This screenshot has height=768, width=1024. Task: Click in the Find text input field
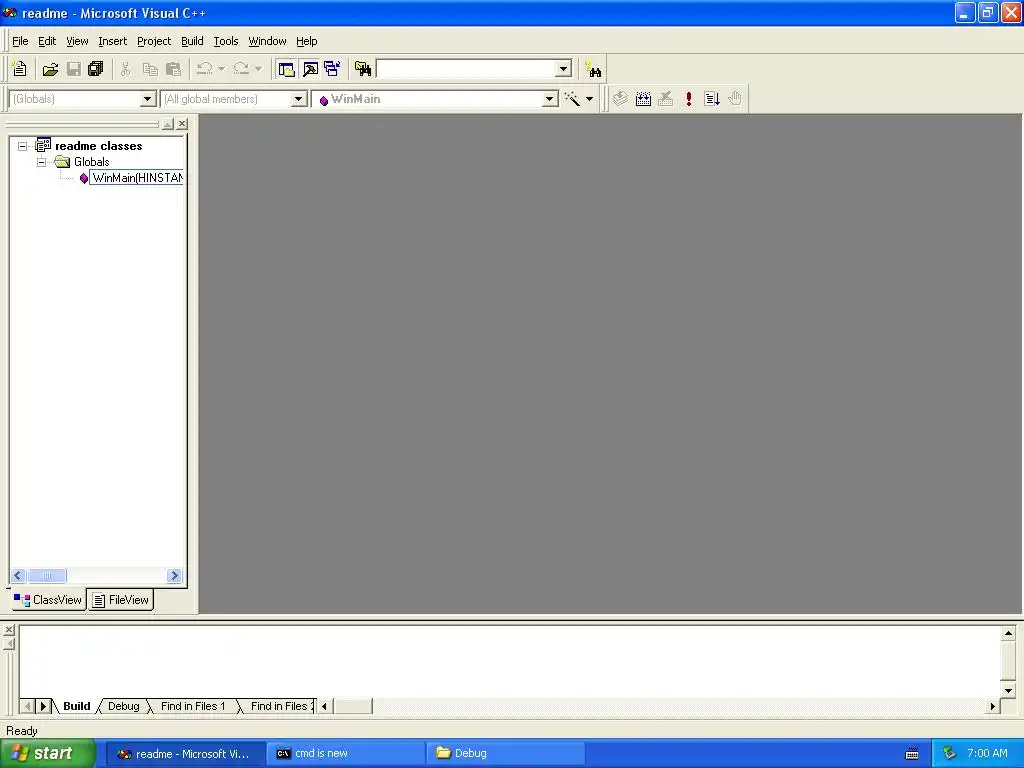(466, 69)
